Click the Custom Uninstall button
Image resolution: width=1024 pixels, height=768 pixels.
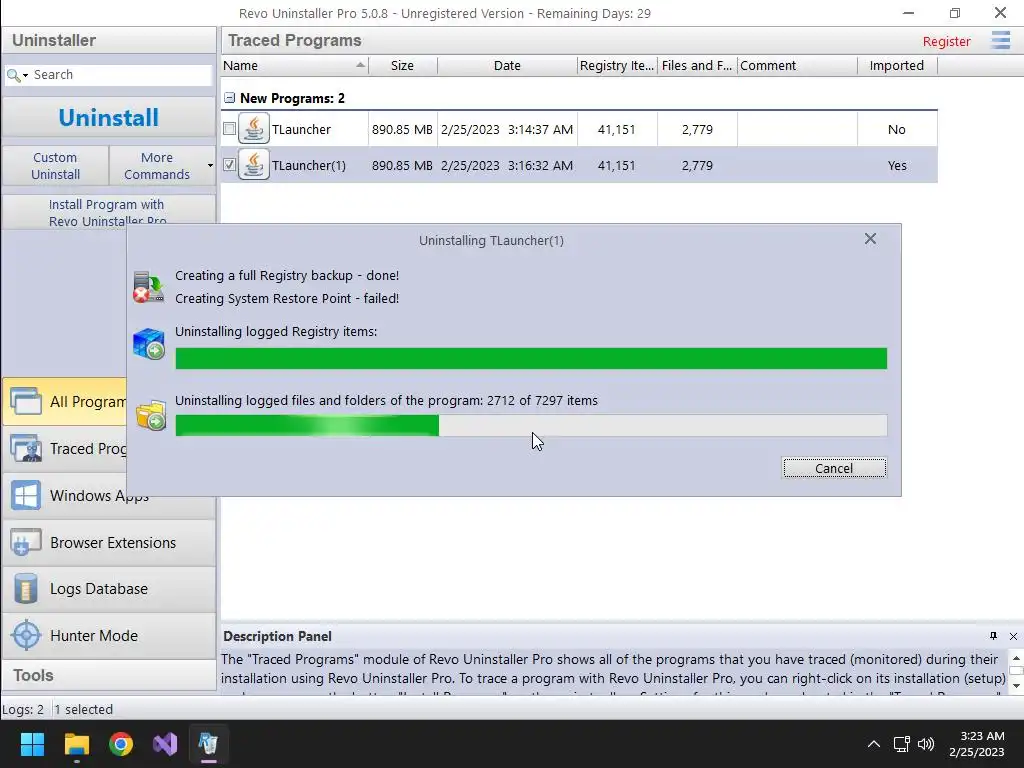point(56,166)
